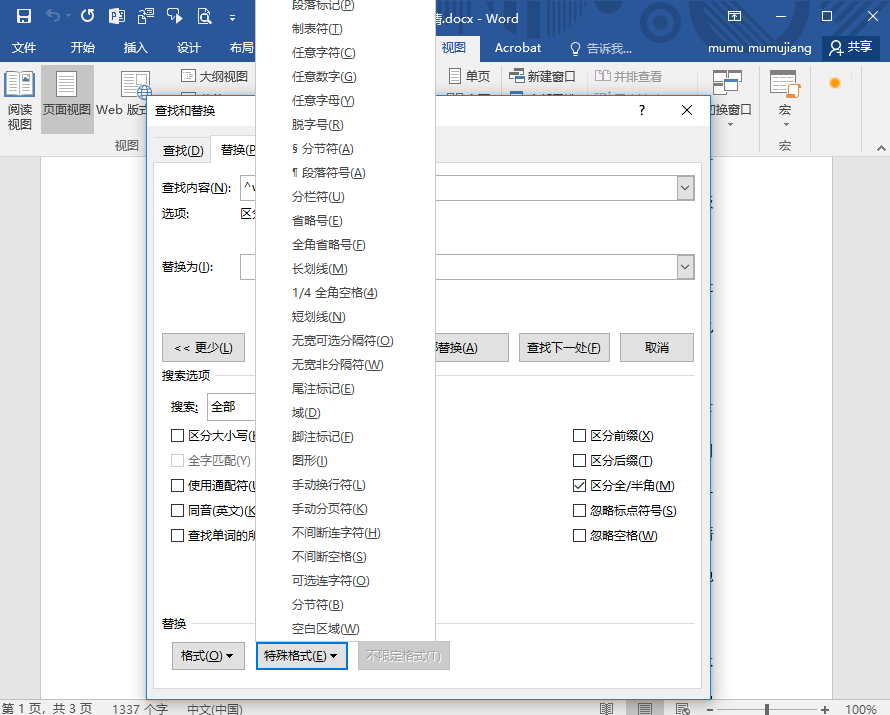Screen dimensions: 890x715
Task: Choose Footnote Mark (脚注标记) menu item
Action: [345, 437]
